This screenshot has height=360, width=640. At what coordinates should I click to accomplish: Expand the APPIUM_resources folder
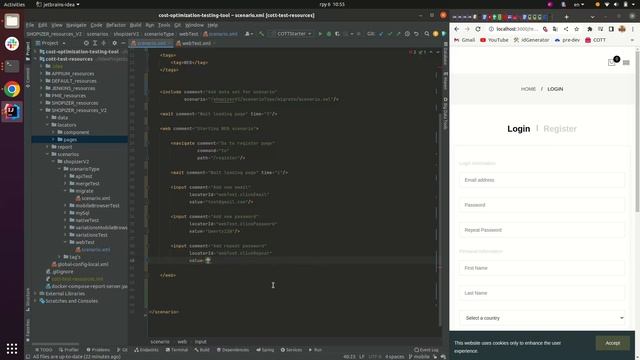41,74
